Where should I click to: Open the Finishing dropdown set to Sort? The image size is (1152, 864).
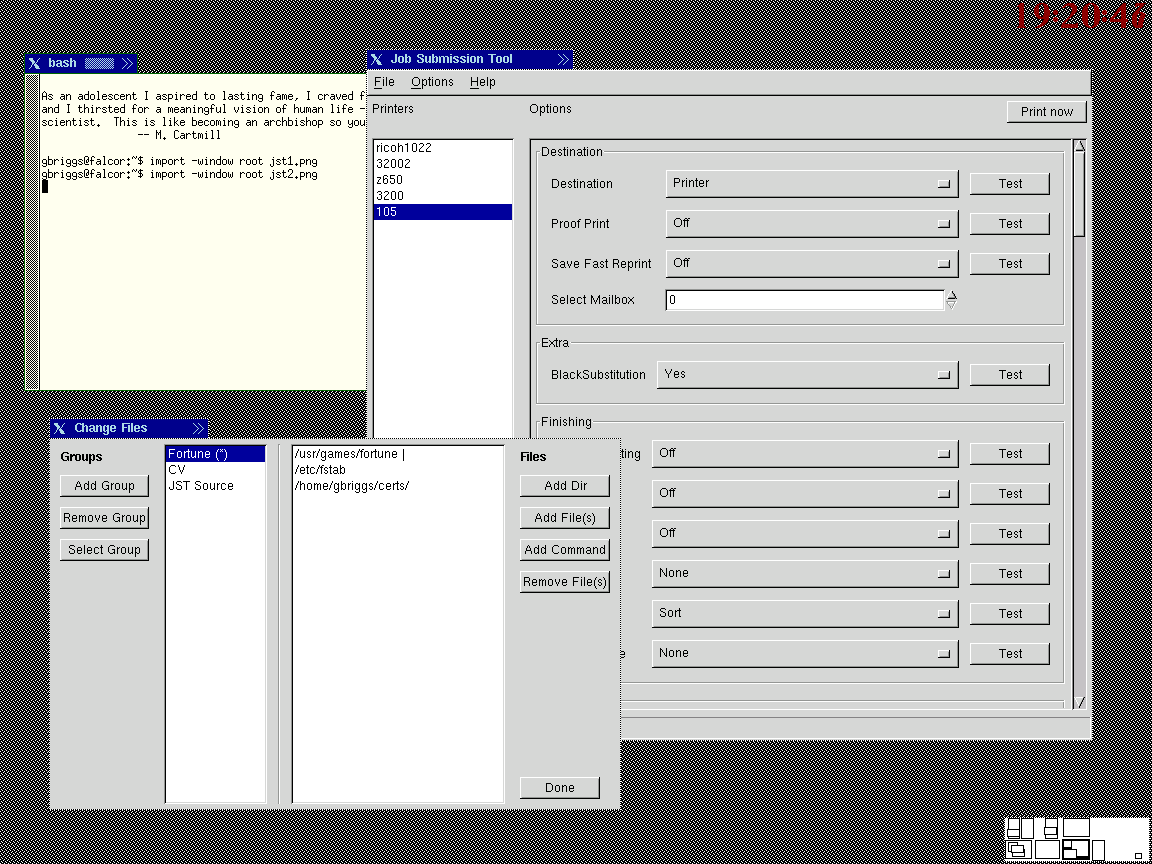(804, 613)
